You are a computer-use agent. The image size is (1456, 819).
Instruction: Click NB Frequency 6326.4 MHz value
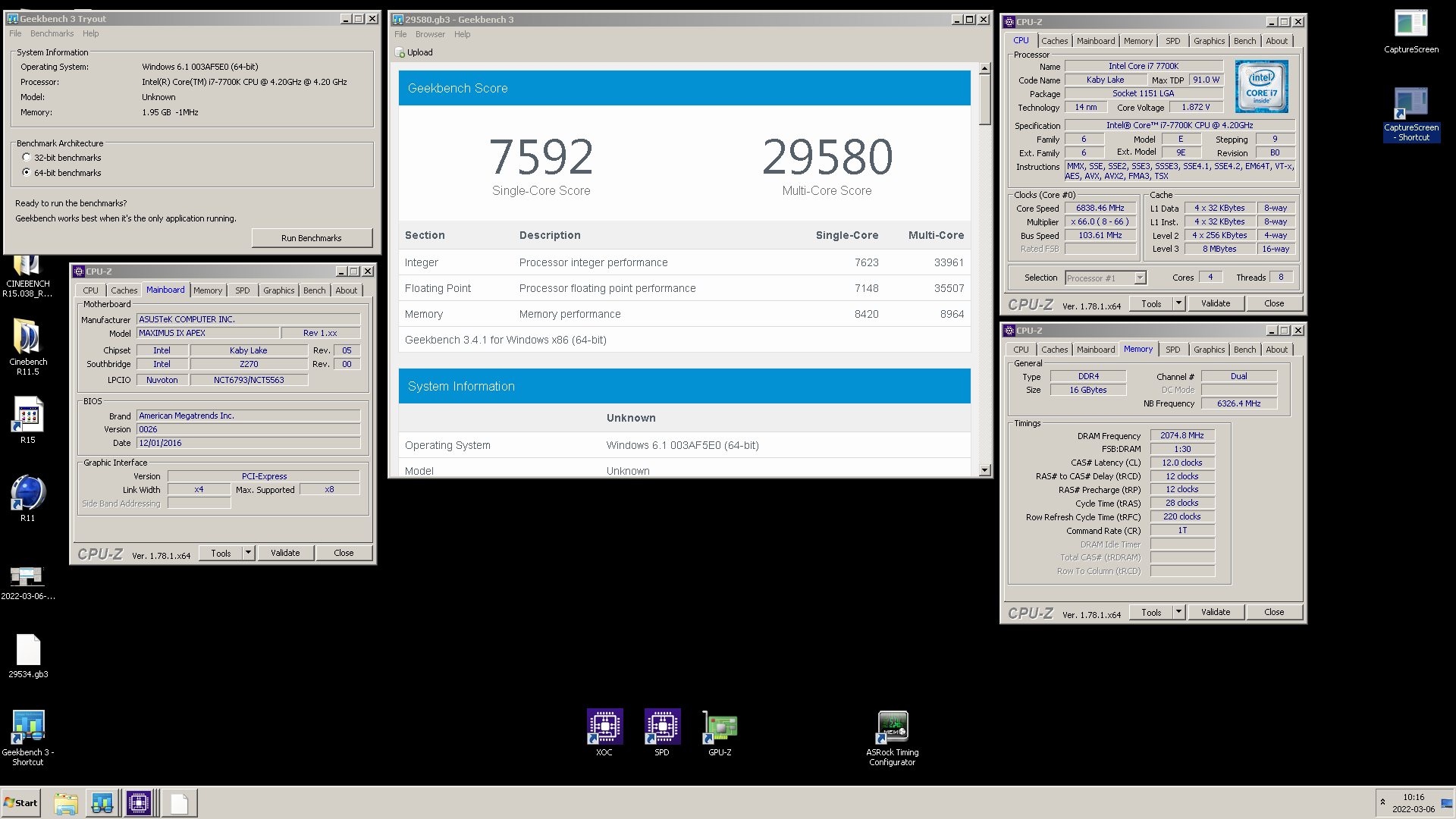[x=1239, y=403]
